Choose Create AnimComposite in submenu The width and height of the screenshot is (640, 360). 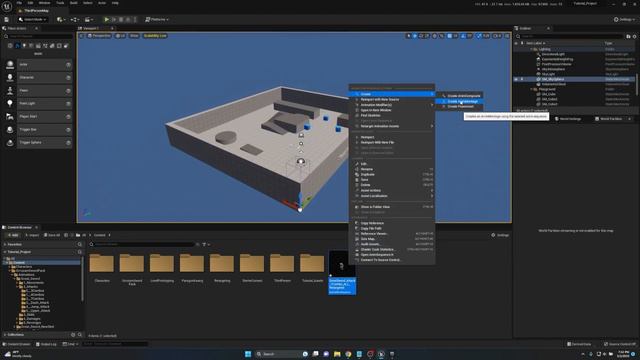point(459,96)
